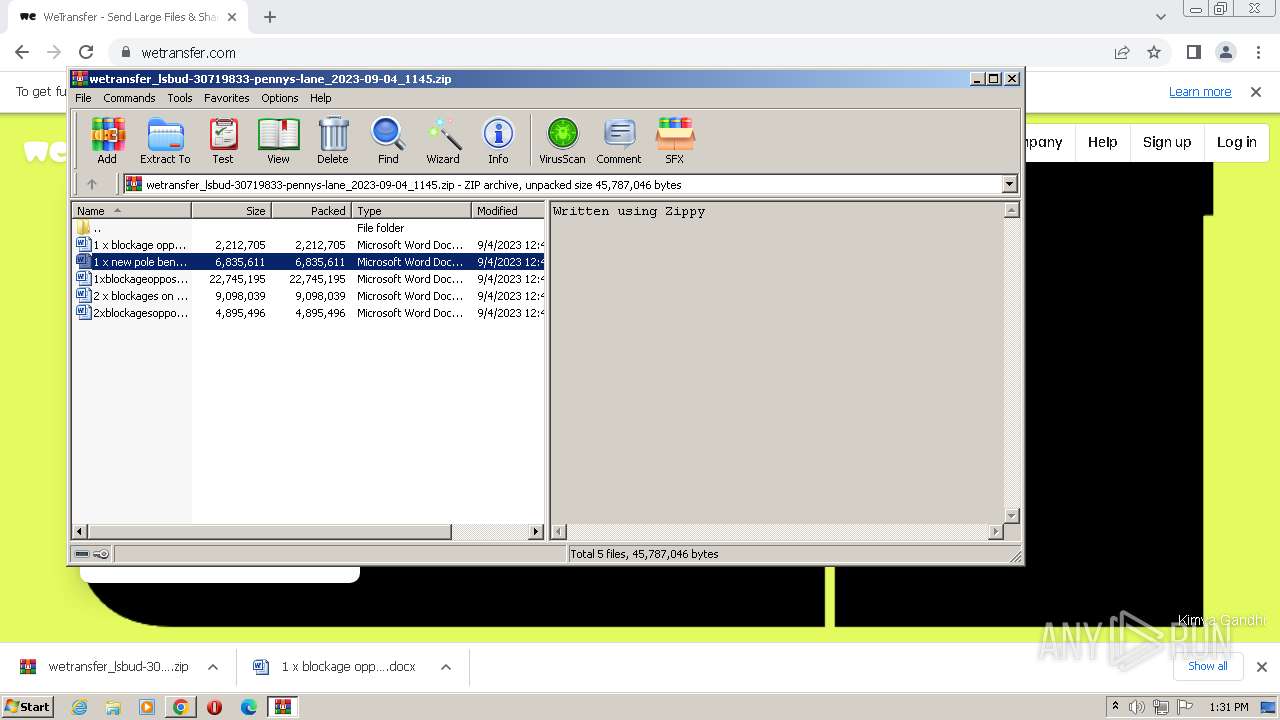Open the Help menu in WinRAR
Screen dimensions: 1280x720
coord(321,98)
